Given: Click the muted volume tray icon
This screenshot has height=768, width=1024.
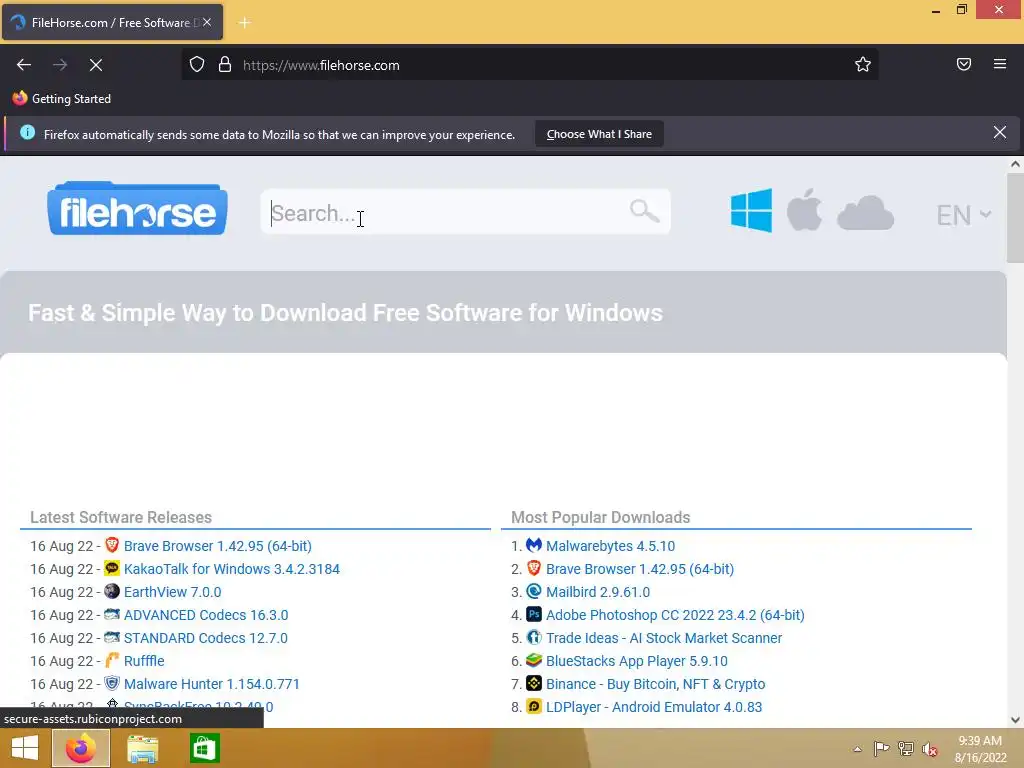Looking at the screenshot, I should [x=930, y=749].
